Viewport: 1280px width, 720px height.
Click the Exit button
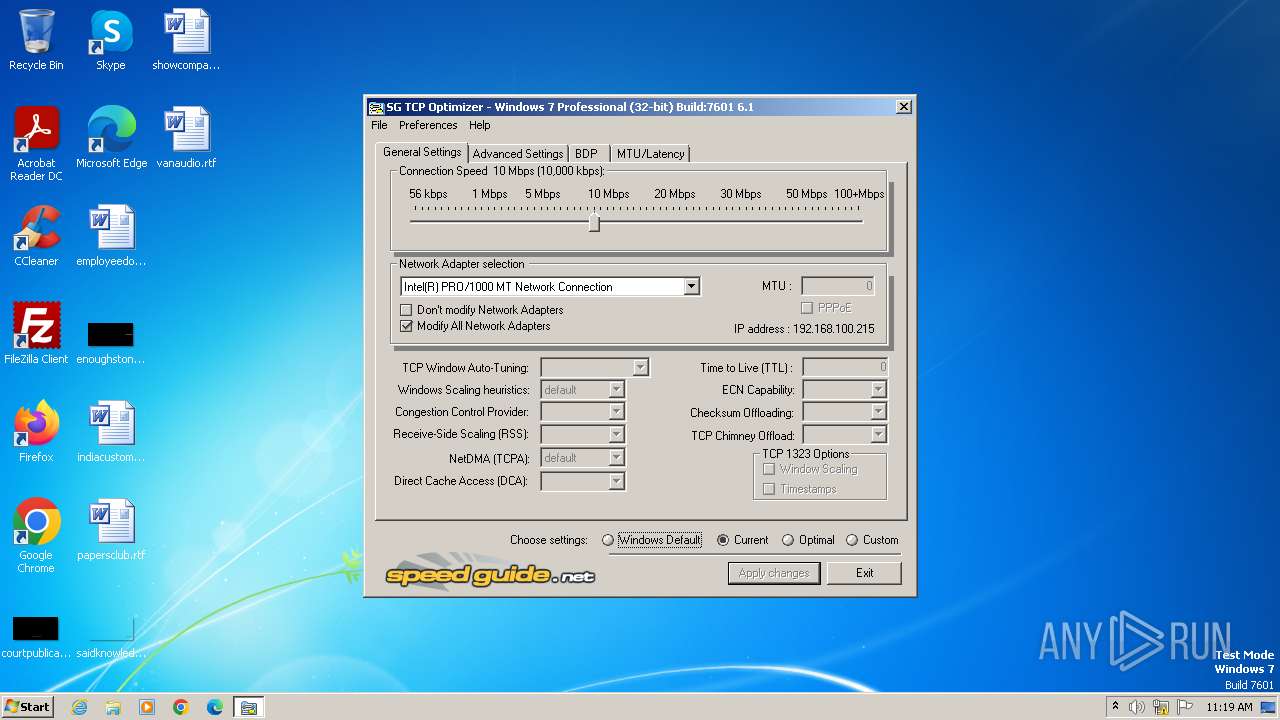point(864,573)
